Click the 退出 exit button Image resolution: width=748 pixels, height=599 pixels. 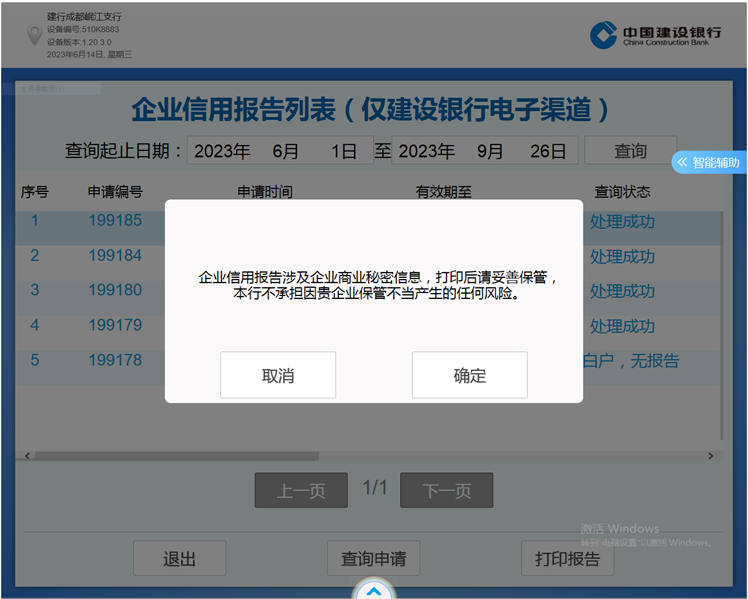pyautogui.click(x=180, y=559)
